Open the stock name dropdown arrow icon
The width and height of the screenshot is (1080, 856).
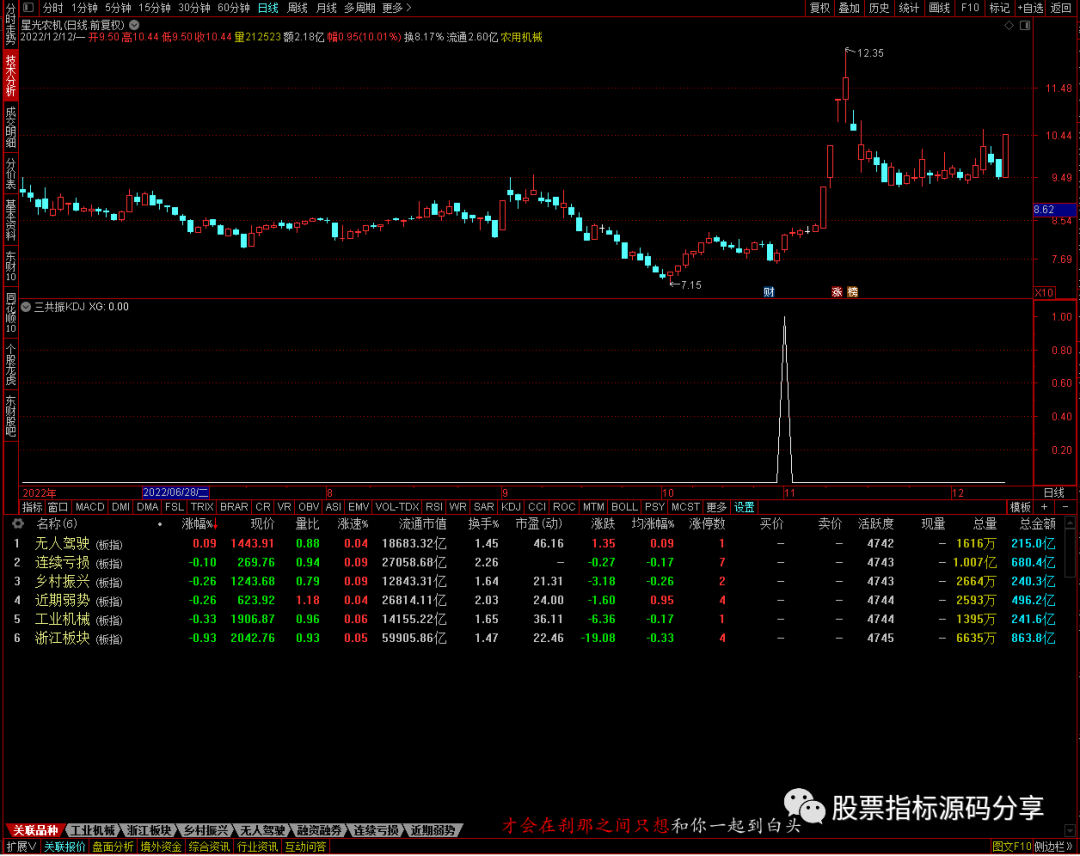click(134, 25)
